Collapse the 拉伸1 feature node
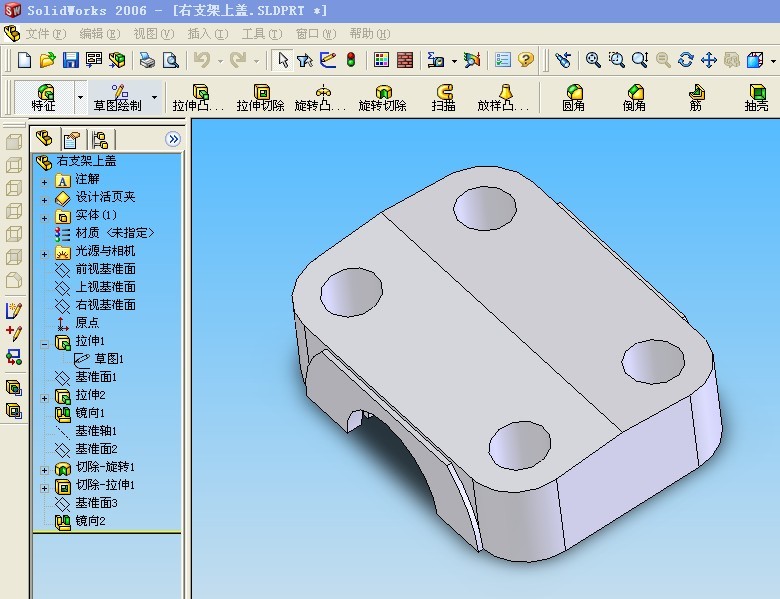The height and width of the screenshot is (599, 780). click(44, 344)
